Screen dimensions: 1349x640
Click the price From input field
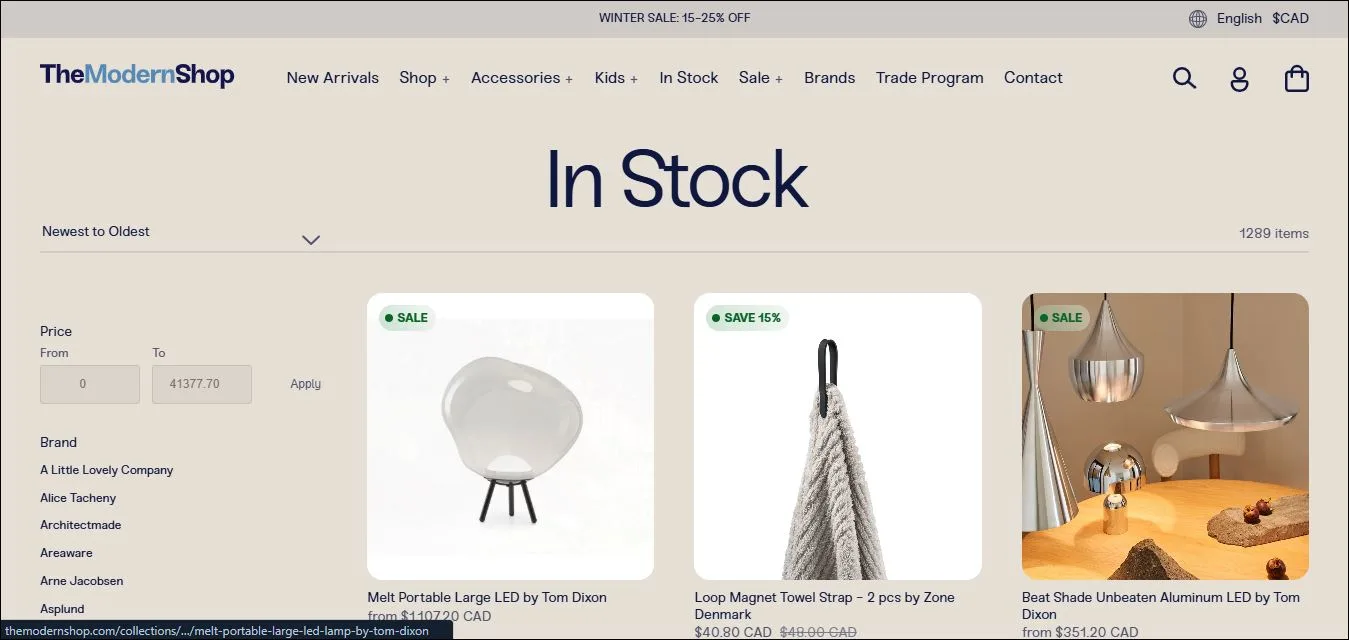90,384
